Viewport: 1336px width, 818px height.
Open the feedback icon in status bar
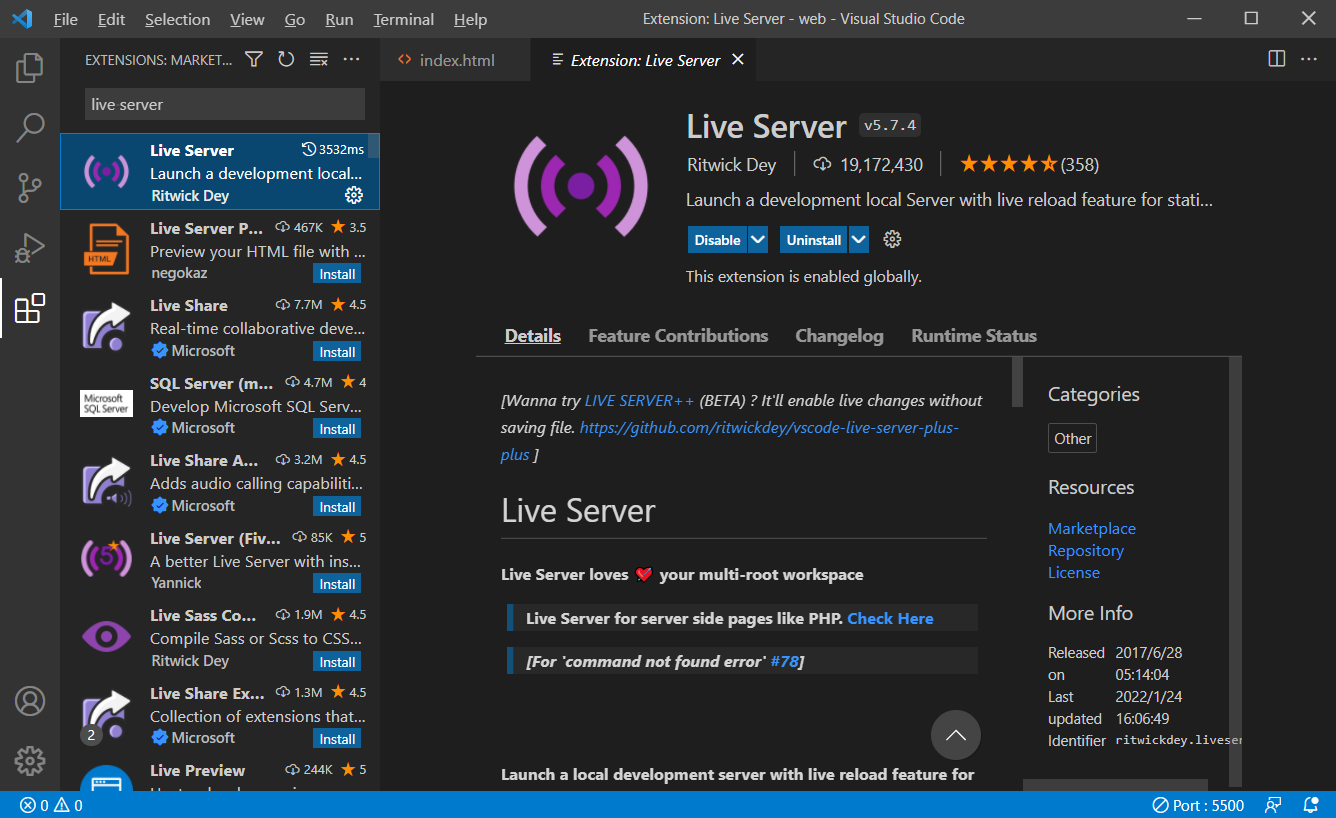pos(1273,805)
